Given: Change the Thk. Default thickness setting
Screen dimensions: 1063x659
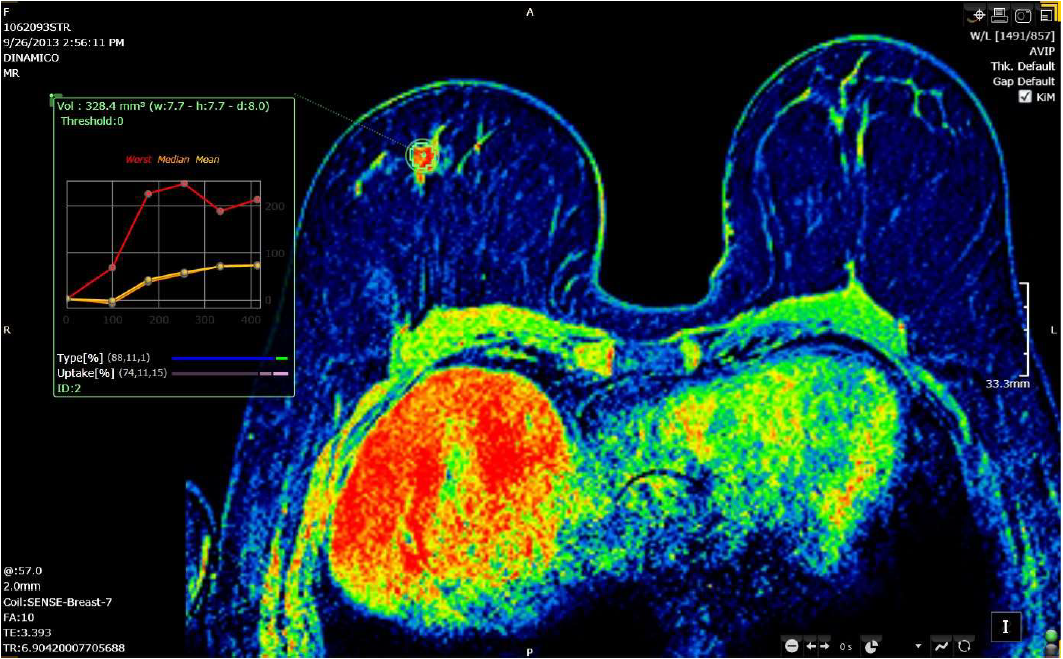Looking at the screenshot, I should (x=1022, y=66).
